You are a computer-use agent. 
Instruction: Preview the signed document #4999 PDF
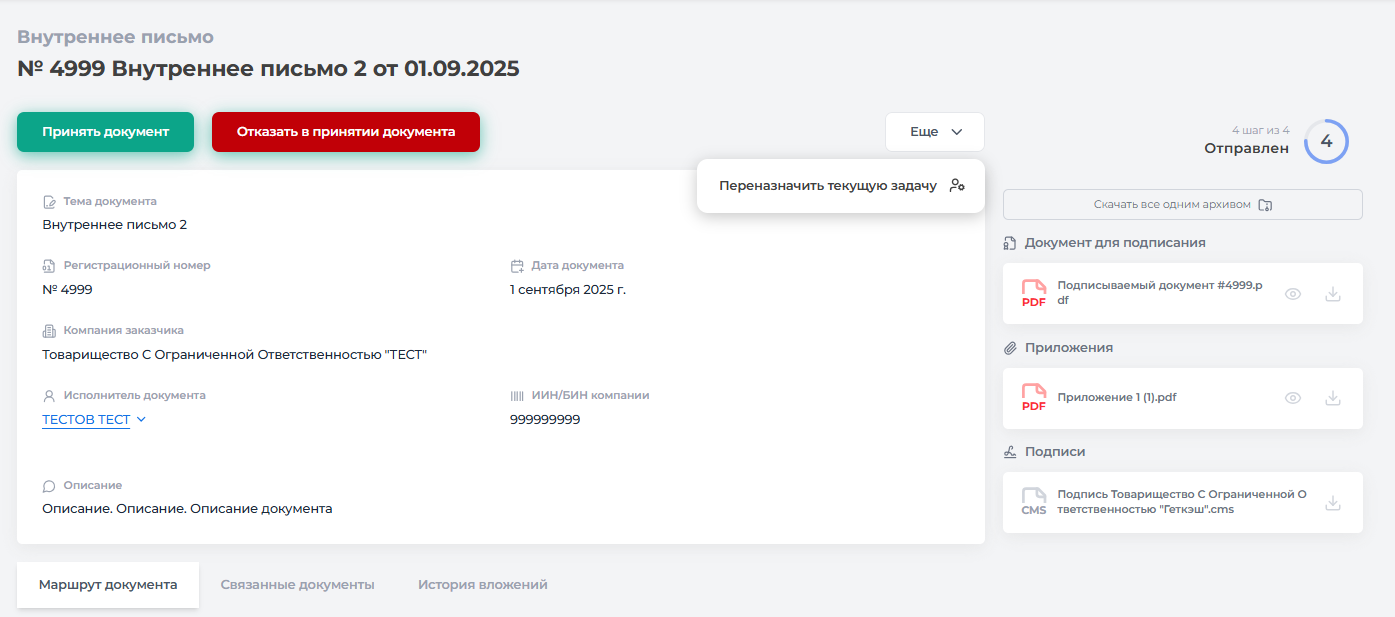click(x=1293, y=294)
